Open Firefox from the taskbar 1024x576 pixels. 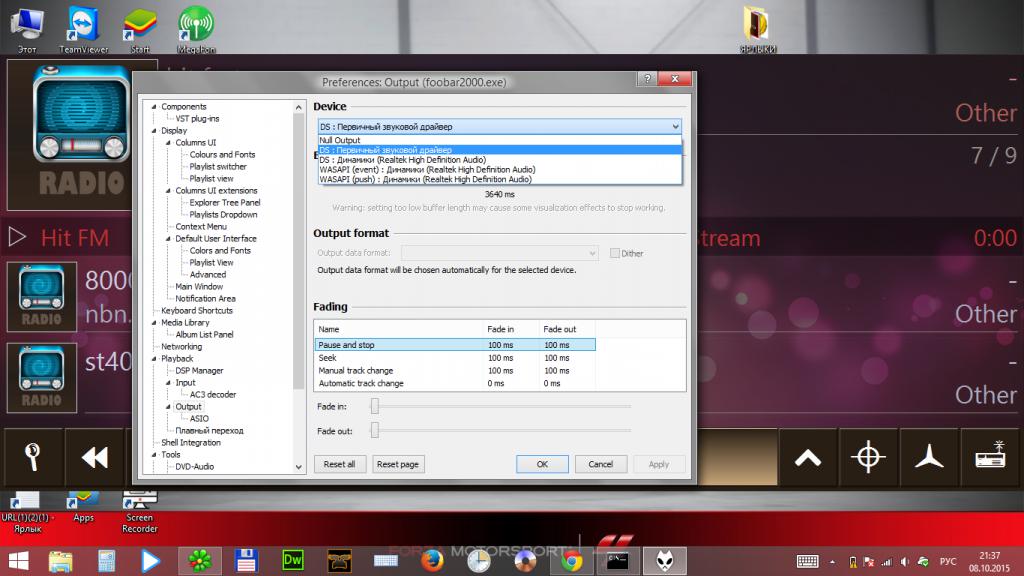(432, 560)
